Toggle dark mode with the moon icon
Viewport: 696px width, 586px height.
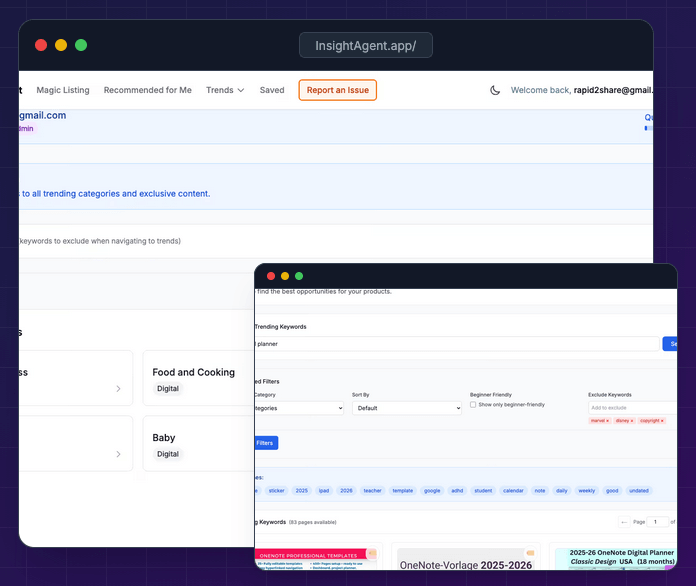tap(495, 90)
